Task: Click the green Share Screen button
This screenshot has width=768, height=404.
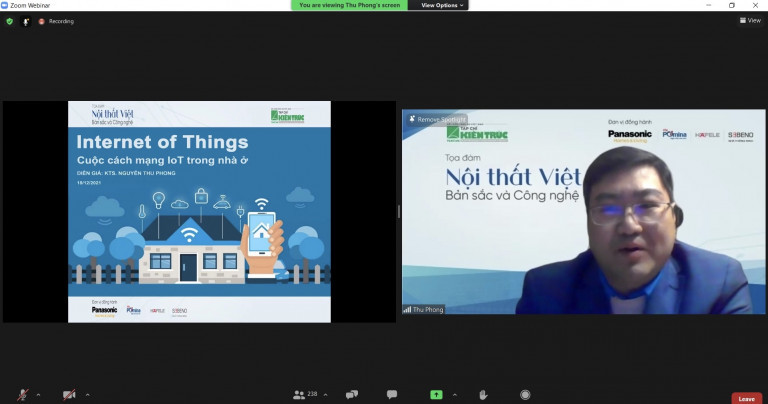Action: point(436,394)
